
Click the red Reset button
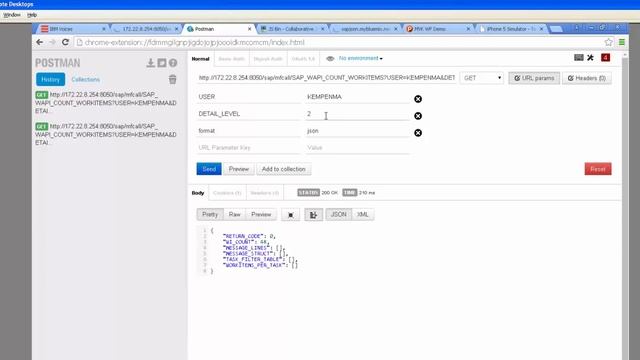tap(598, 169)
